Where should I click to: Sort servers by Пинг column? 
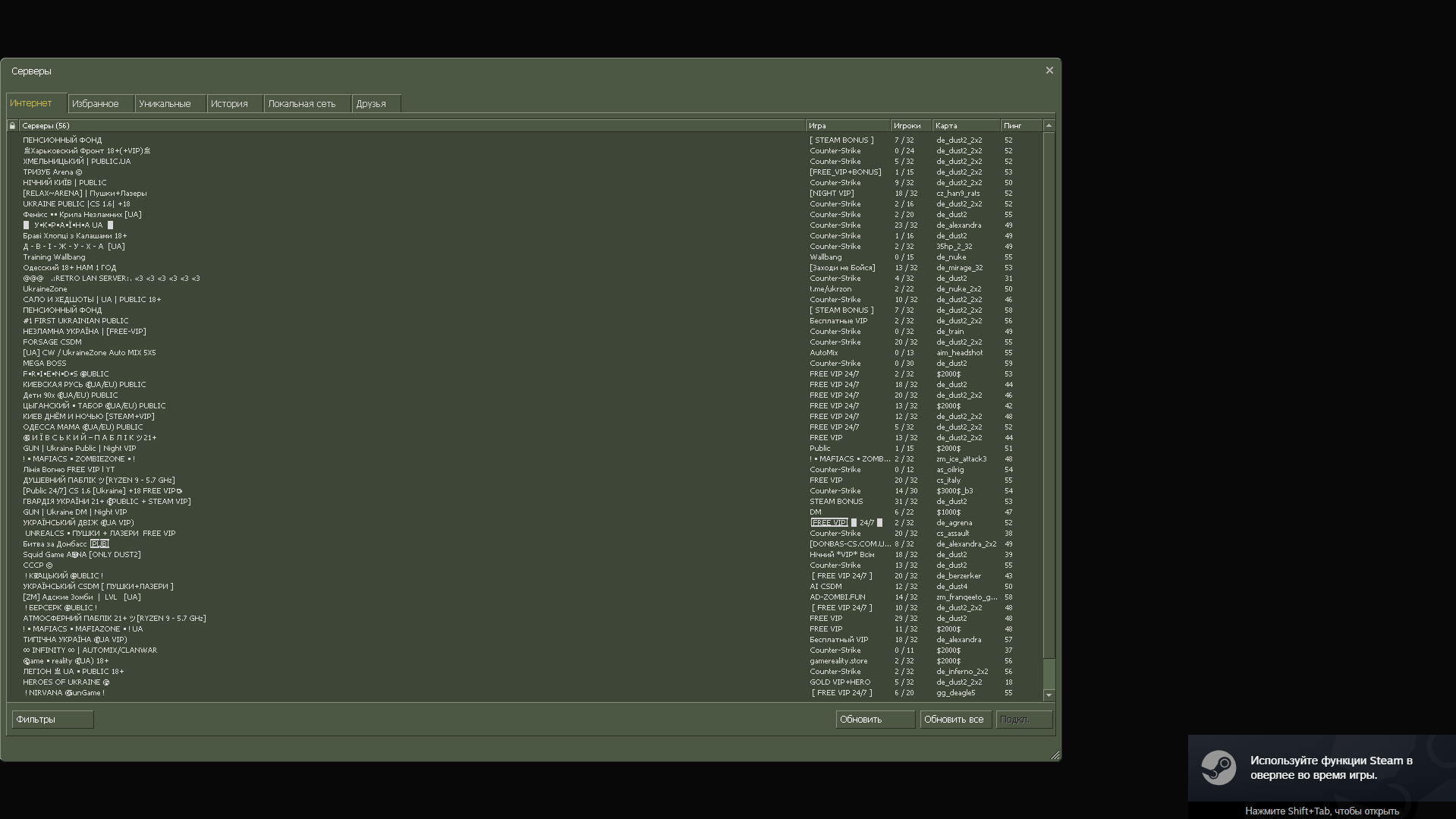click(x=1020, y=126)
